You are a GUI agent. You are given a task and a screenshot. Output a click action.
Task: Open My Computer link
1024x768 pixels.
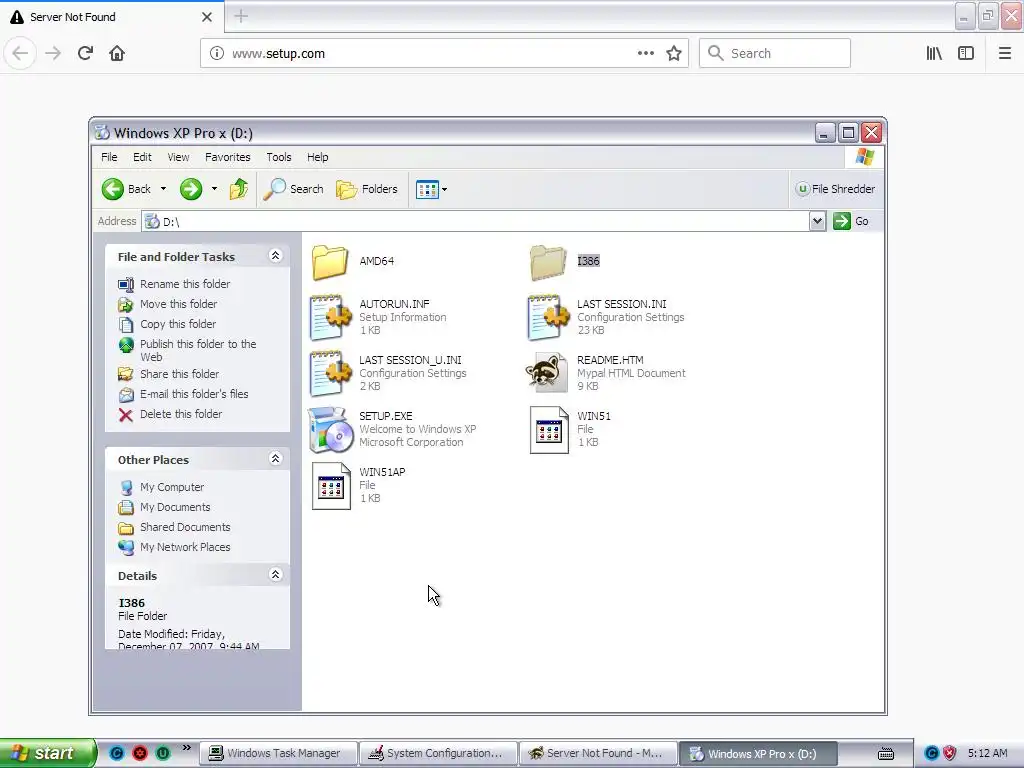pyautogui.click(x=172, y=487)
